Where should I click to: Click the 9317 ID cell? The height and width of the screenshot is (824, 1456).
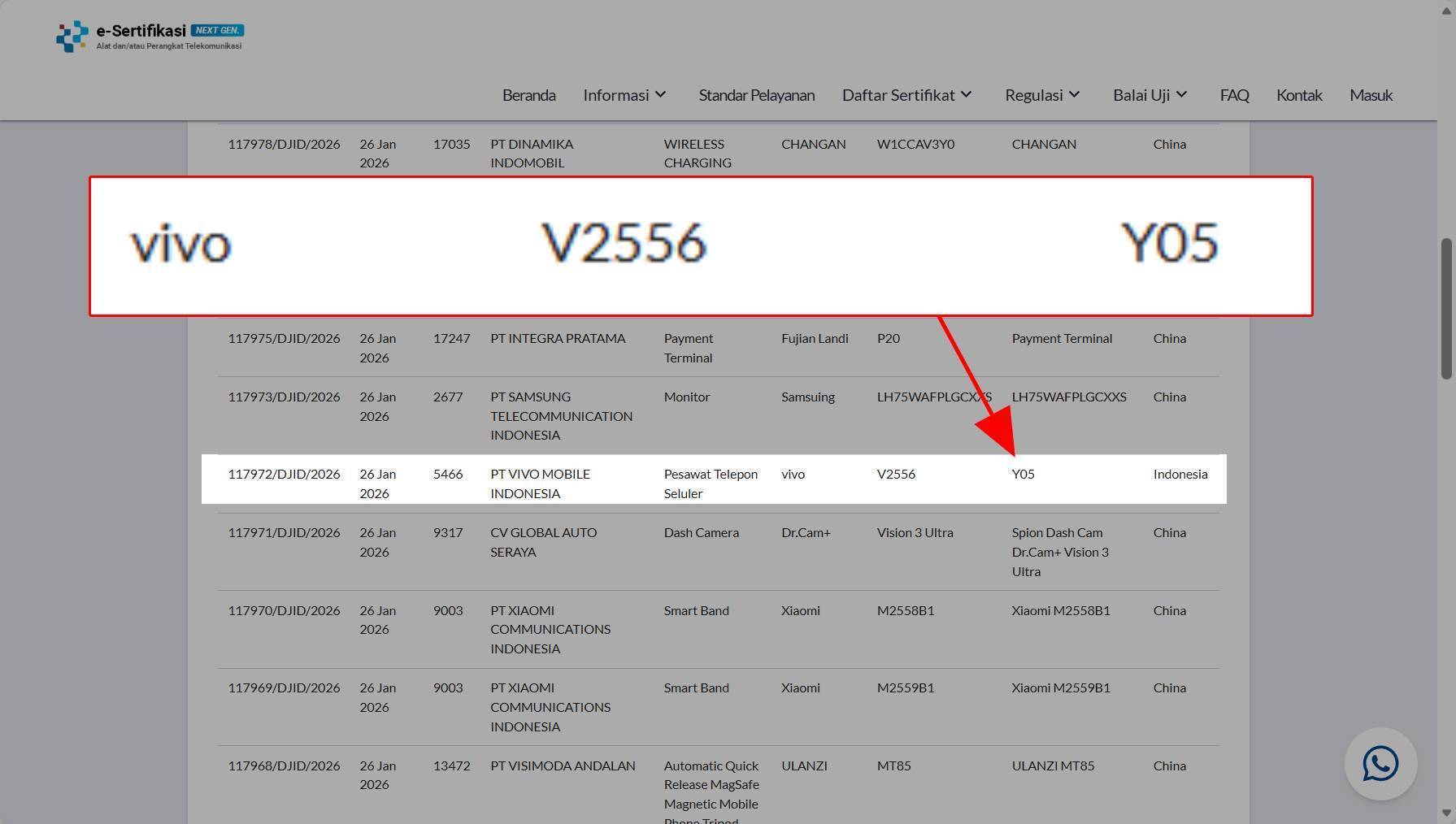[x=448, y=532]
